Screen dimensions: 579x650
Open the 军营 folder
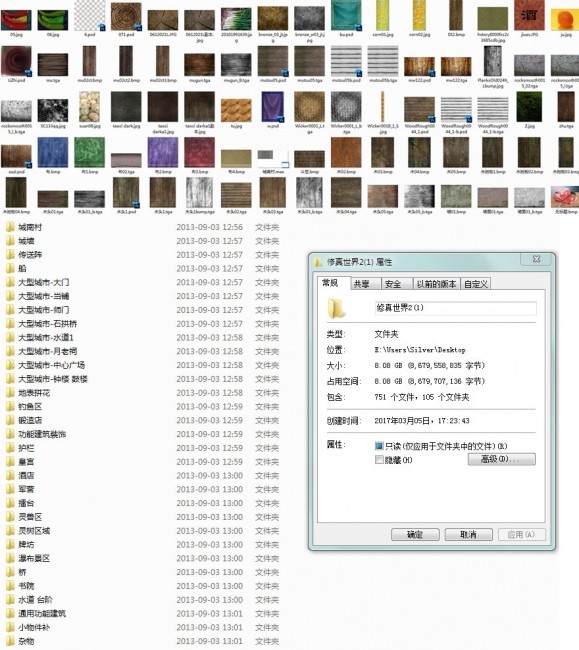tap(26, 489)
